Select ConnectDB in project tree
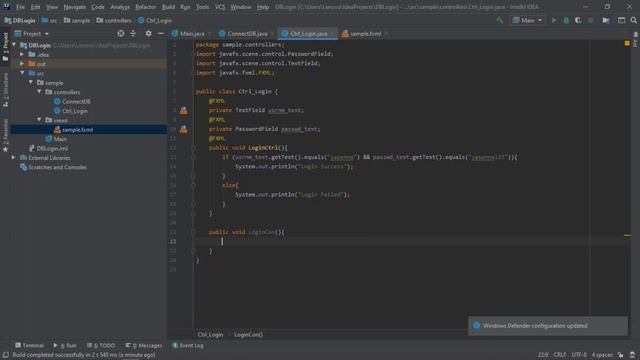Image resolution: width=640 pixels, height=360 pixels. coord(76,101)
